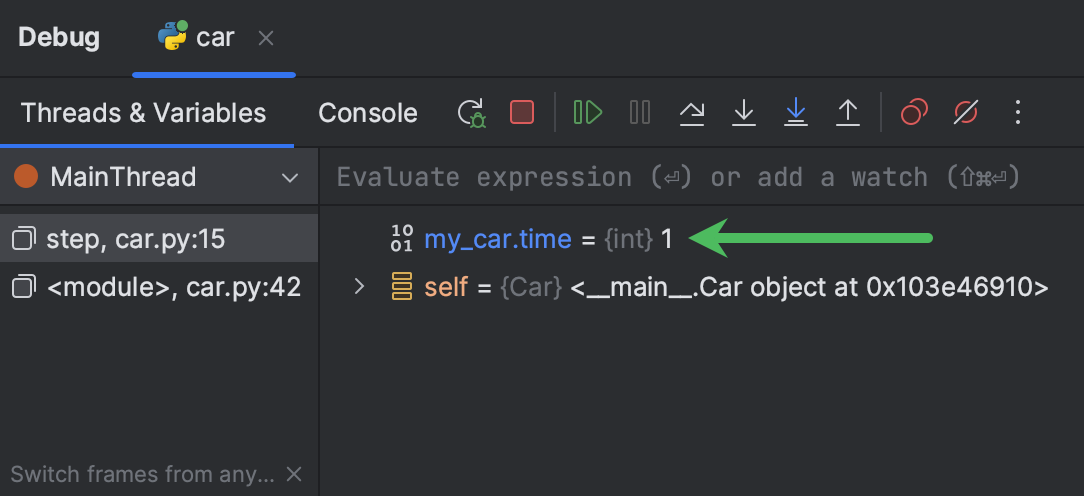
Task: Pause the running program
Action: pyautogui.click(x=640, y=112)
